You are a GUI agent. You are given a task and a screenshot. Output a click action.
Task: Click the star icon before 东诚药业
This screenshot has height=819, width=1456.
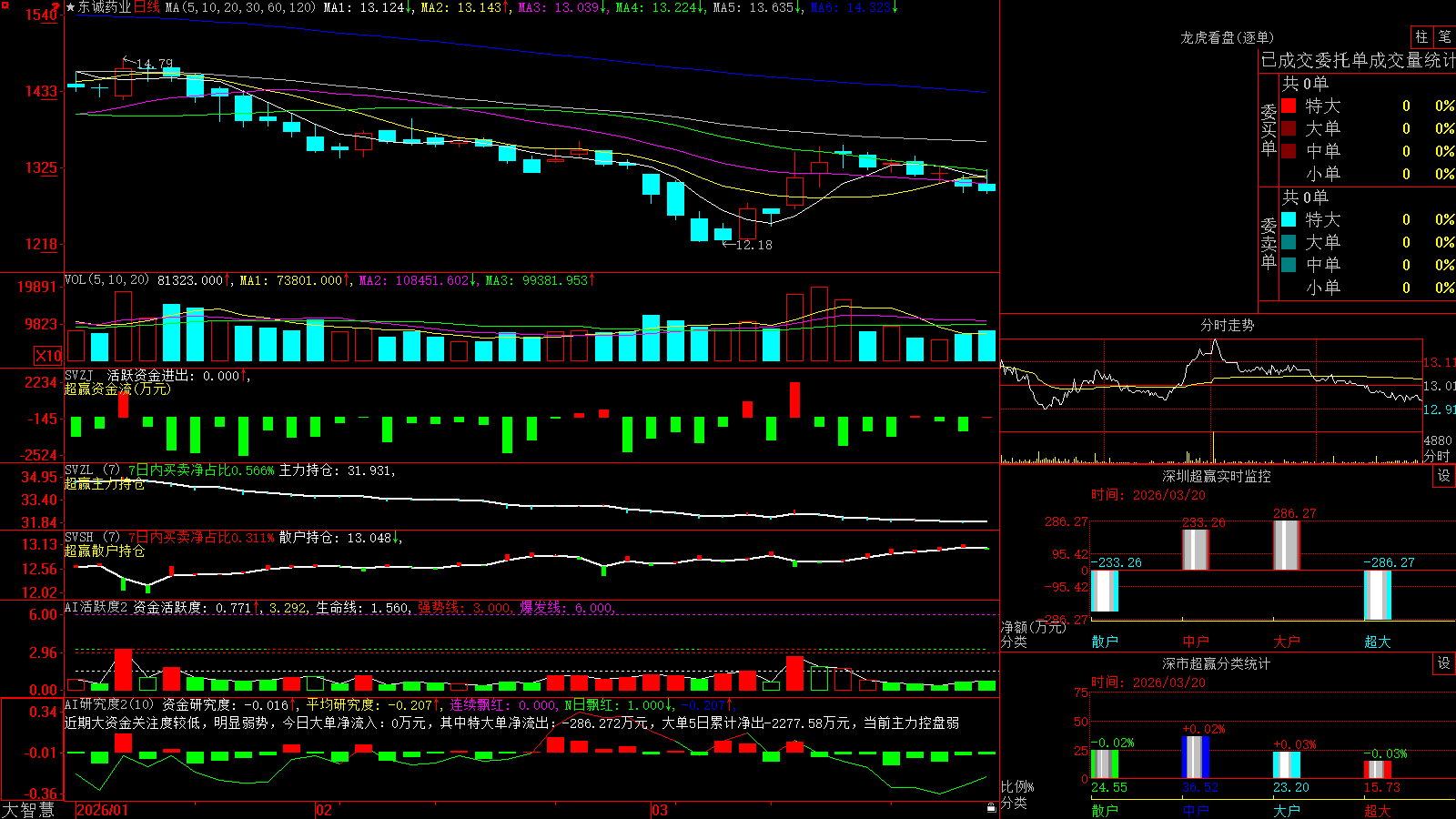[70, 7]
